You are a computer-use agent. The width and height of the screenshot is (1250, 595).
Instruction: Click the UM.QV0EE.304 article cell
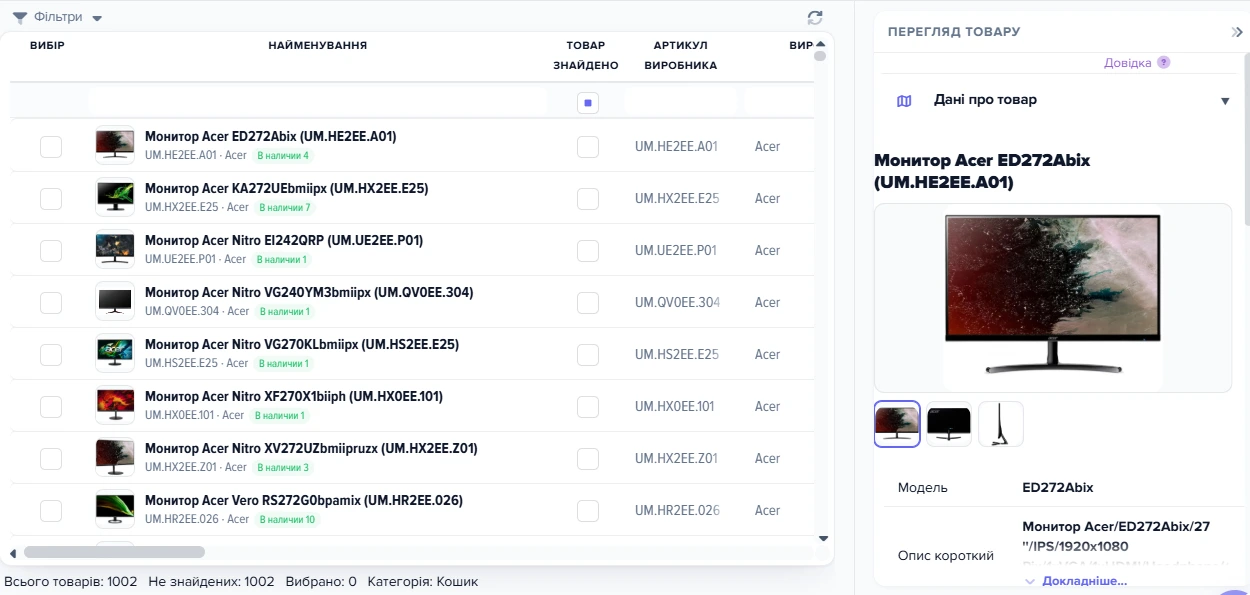click(677, 303)
